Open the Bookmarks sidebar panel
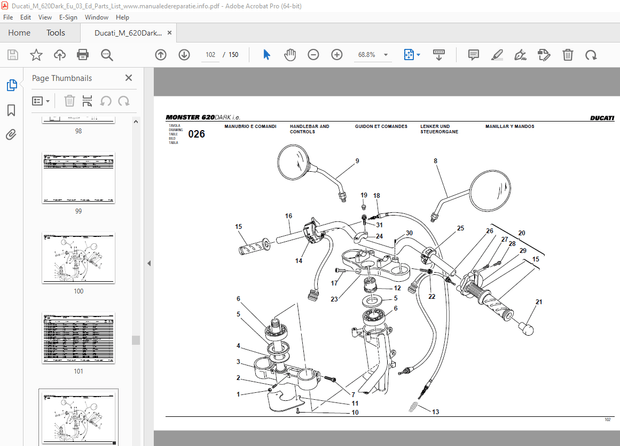Screen dimensions: 620x446 tap(11, 110)
